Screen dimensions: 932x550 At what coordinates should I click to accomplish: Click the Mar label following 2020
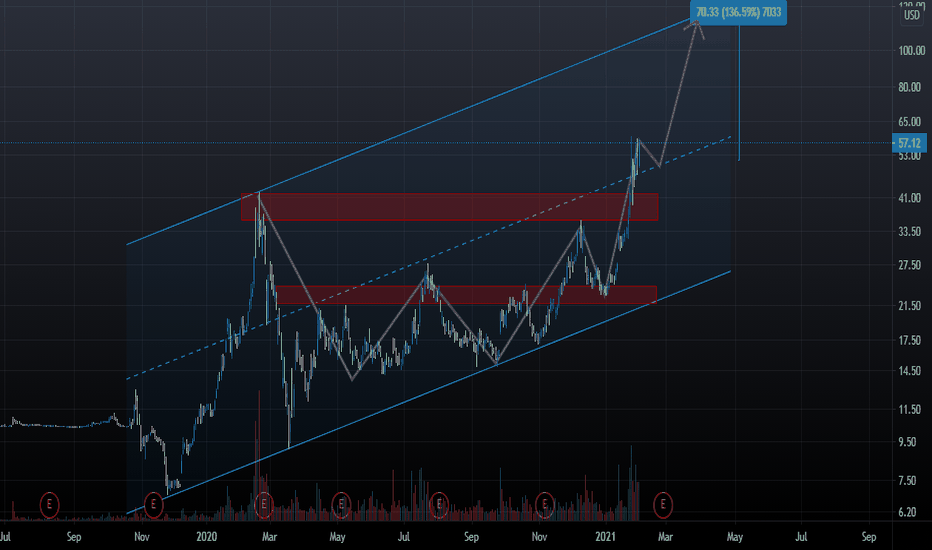[x=269, y=537]
